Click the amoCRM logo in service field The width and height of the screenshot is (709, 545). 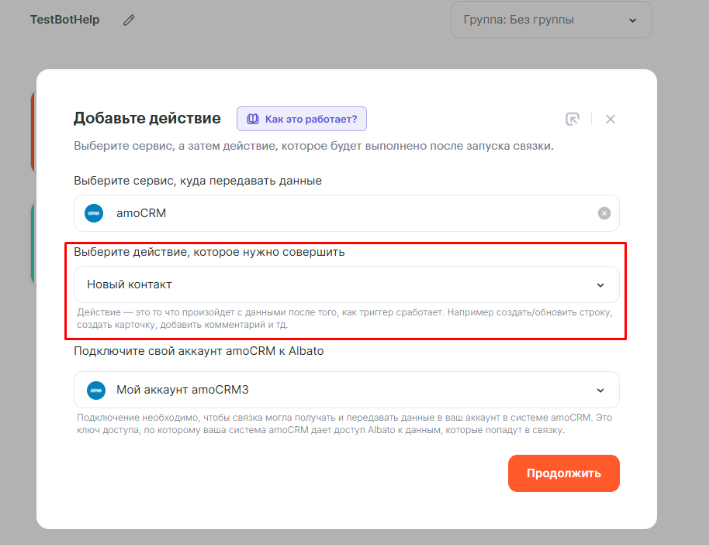point(94,213)
